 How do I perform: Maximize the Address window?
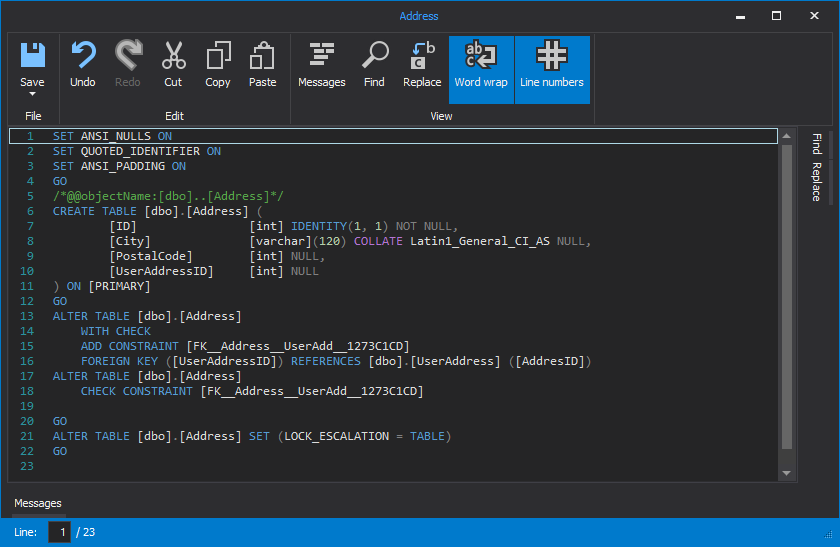pos(776,16)
